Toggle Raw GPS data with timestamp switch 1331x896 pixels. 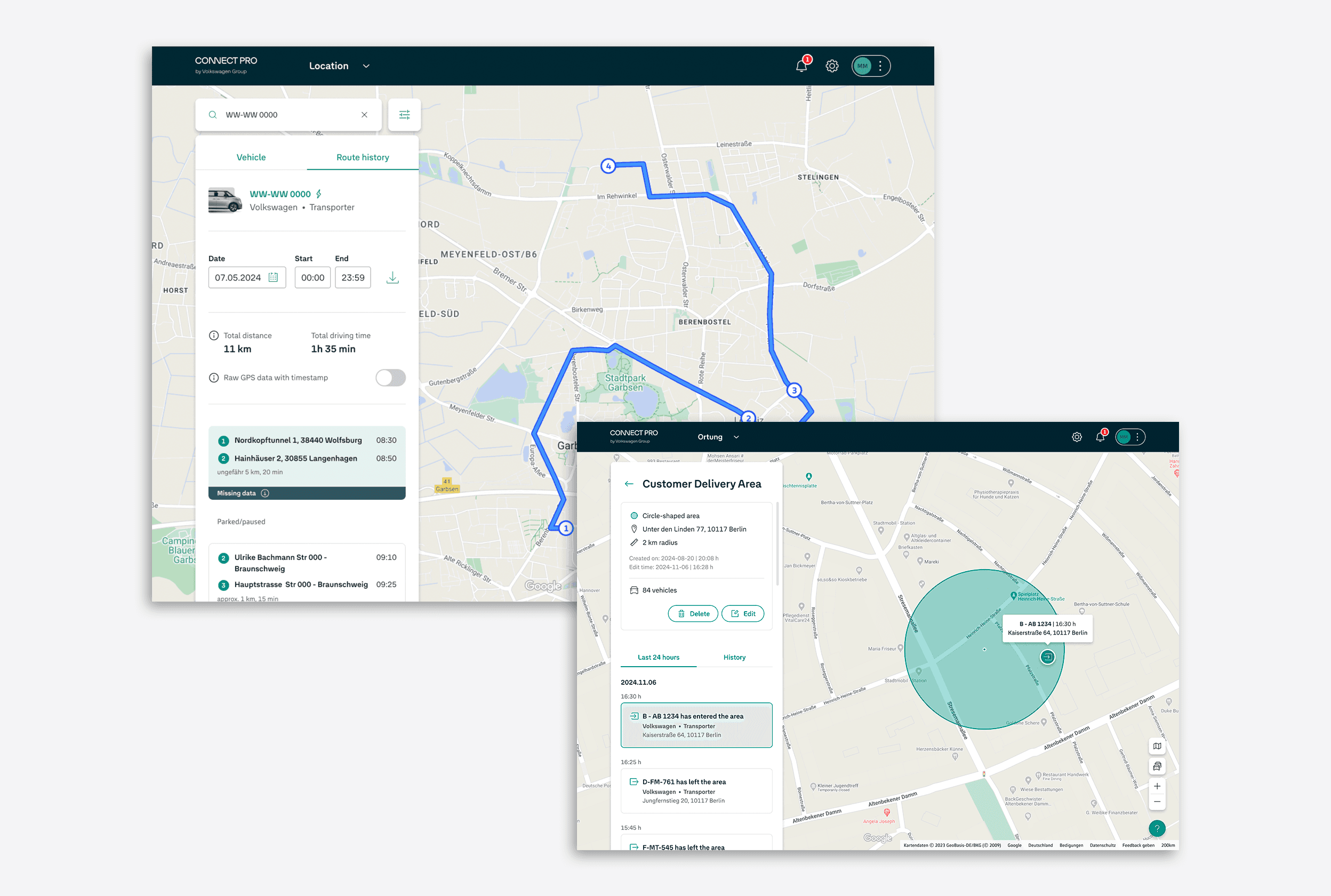pyautogui.click(x=390, y=378)
